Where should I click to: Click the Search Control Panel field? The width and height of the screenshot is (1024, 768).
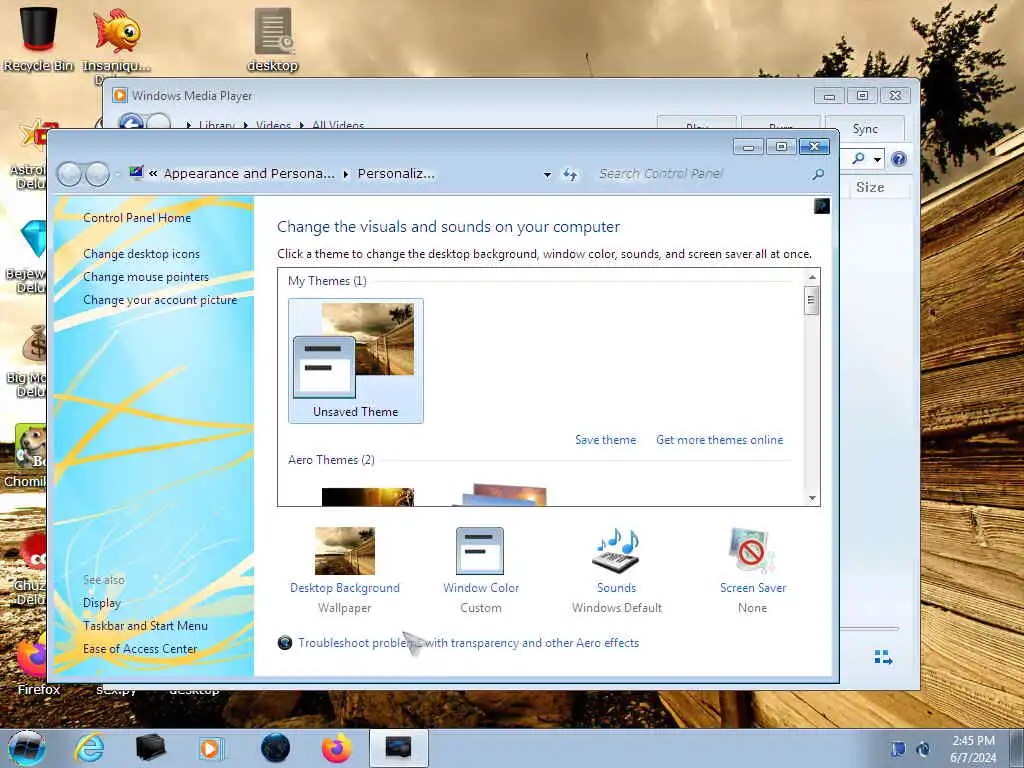point(702,174)
